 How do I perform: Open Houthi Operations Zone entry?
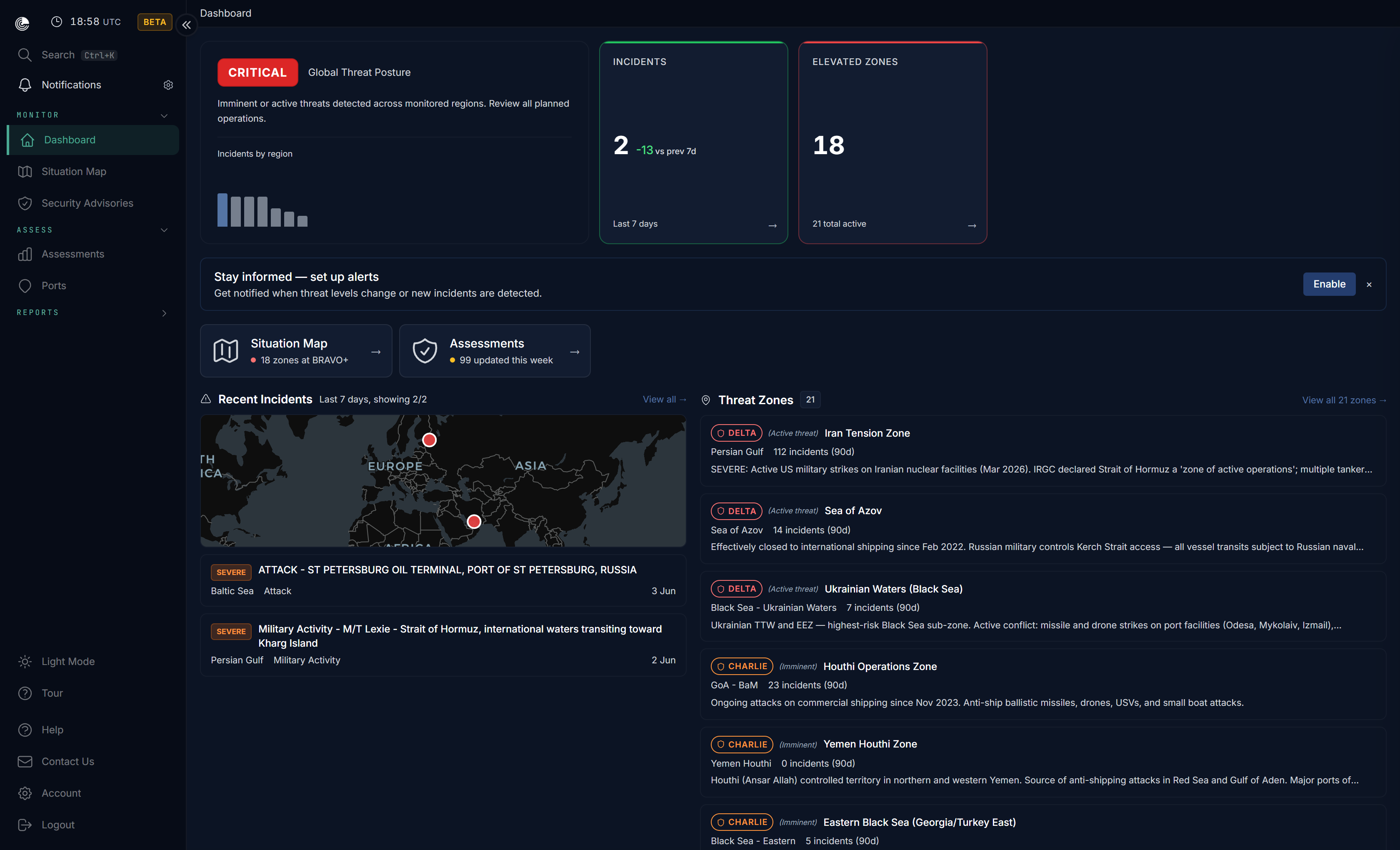tap(1042, 684)
